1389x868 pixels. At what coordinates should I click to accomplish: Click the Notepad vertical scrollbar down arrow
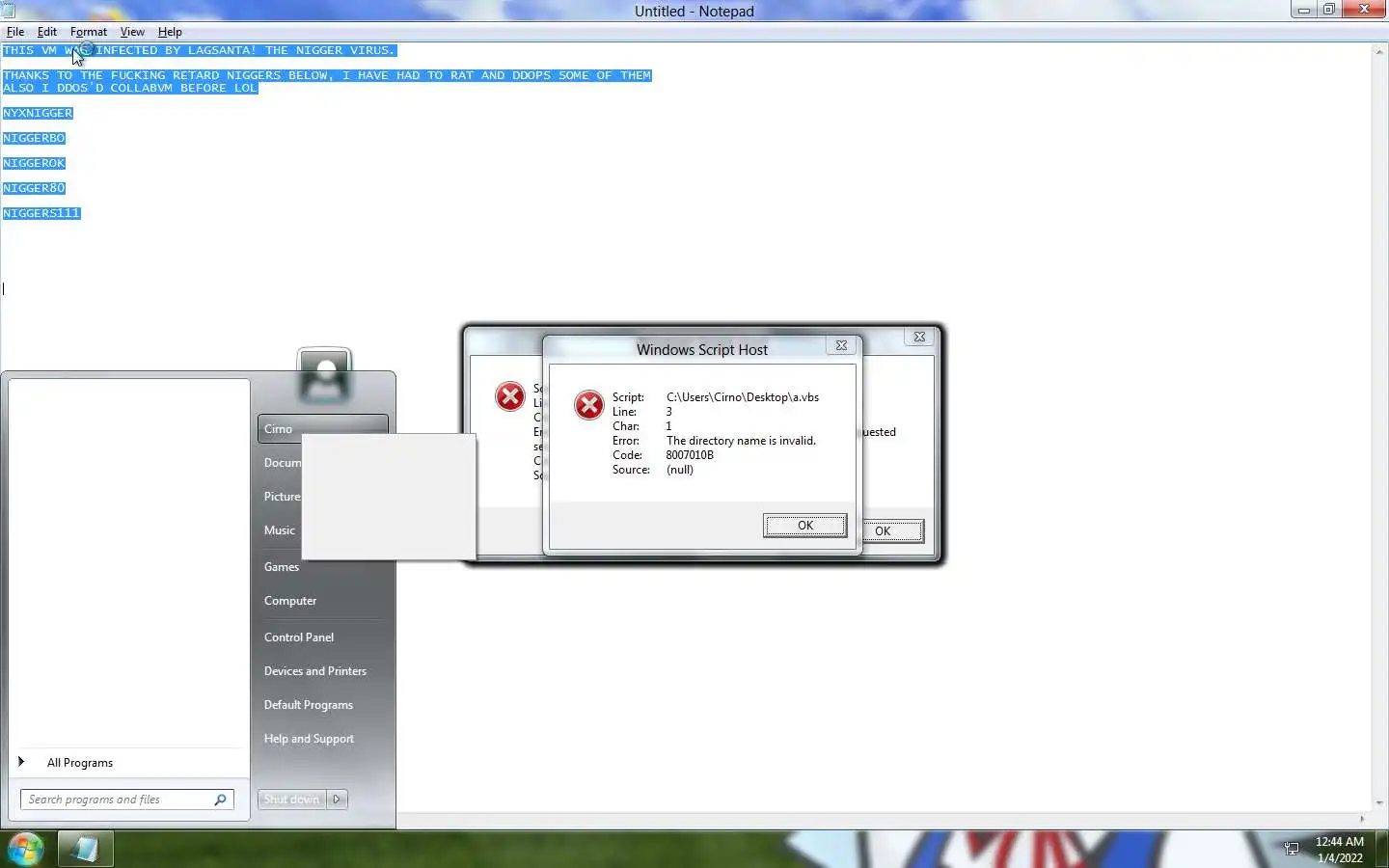pos(1379,802)
